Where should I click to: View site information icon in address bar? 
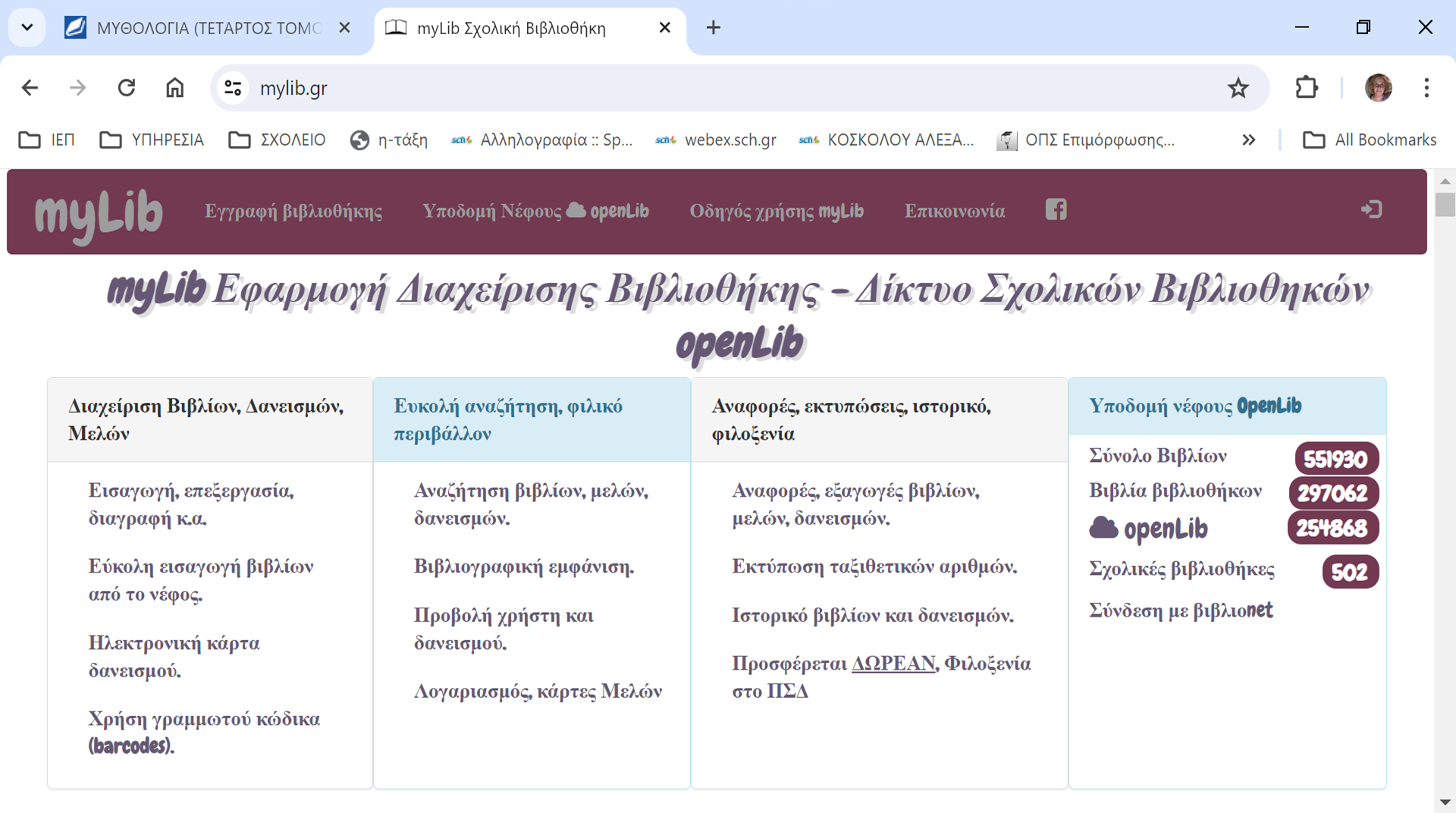pyautogui.click(x=233, y=89)
